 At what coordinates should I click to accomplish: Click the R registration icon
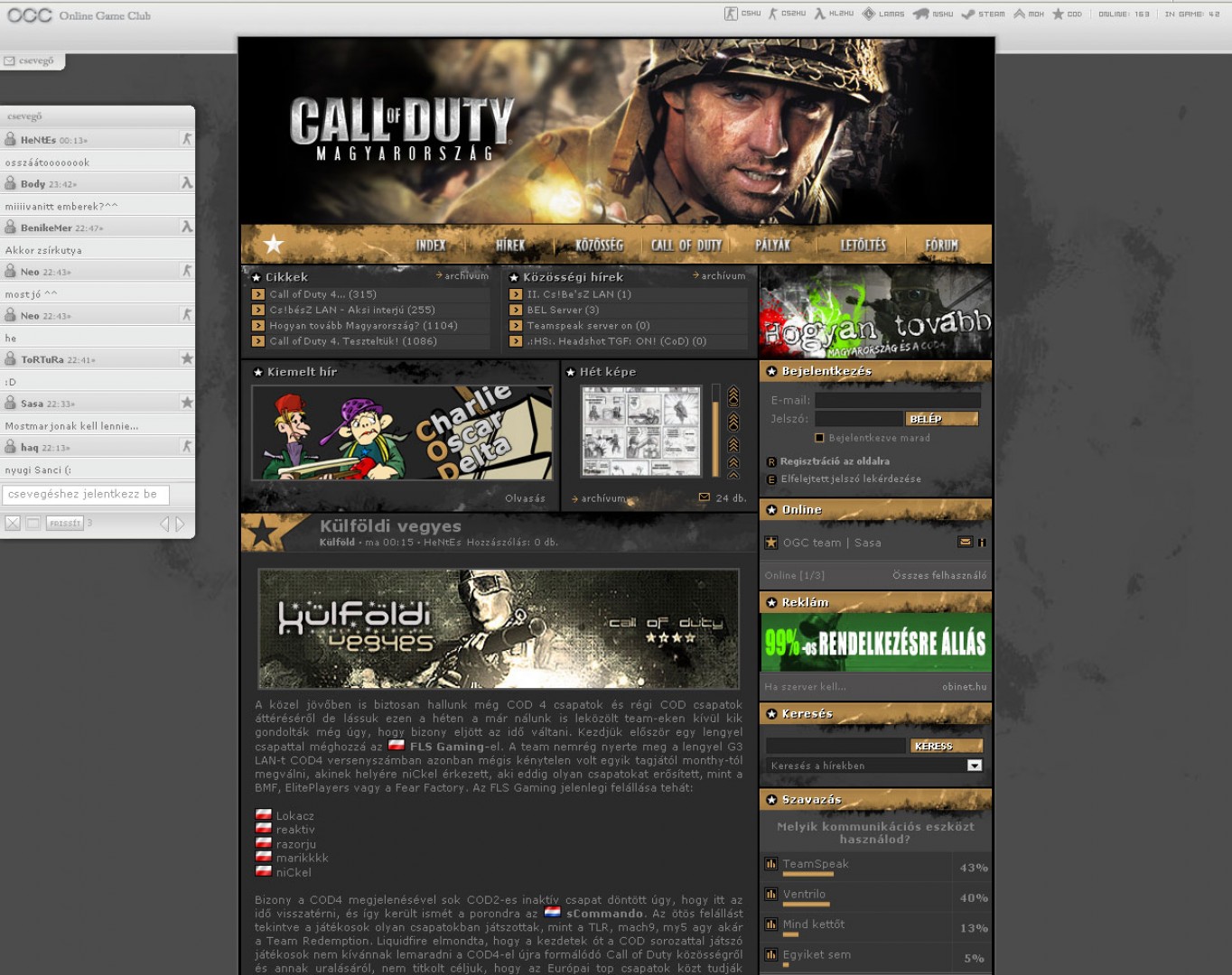[x=771, y=462]
